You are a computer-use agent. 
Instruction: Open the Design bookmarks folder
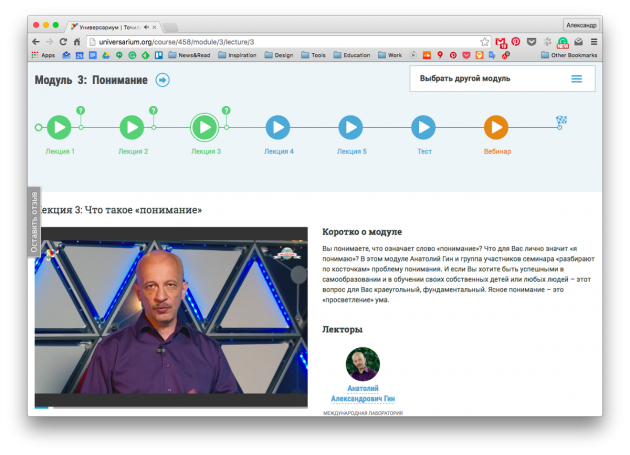278,55
